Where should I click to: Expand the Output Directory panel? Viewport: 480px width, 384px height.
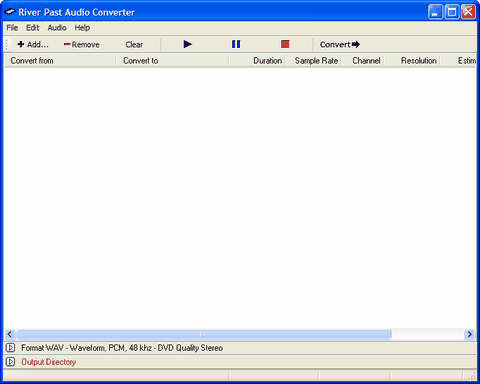coord(10,362)
